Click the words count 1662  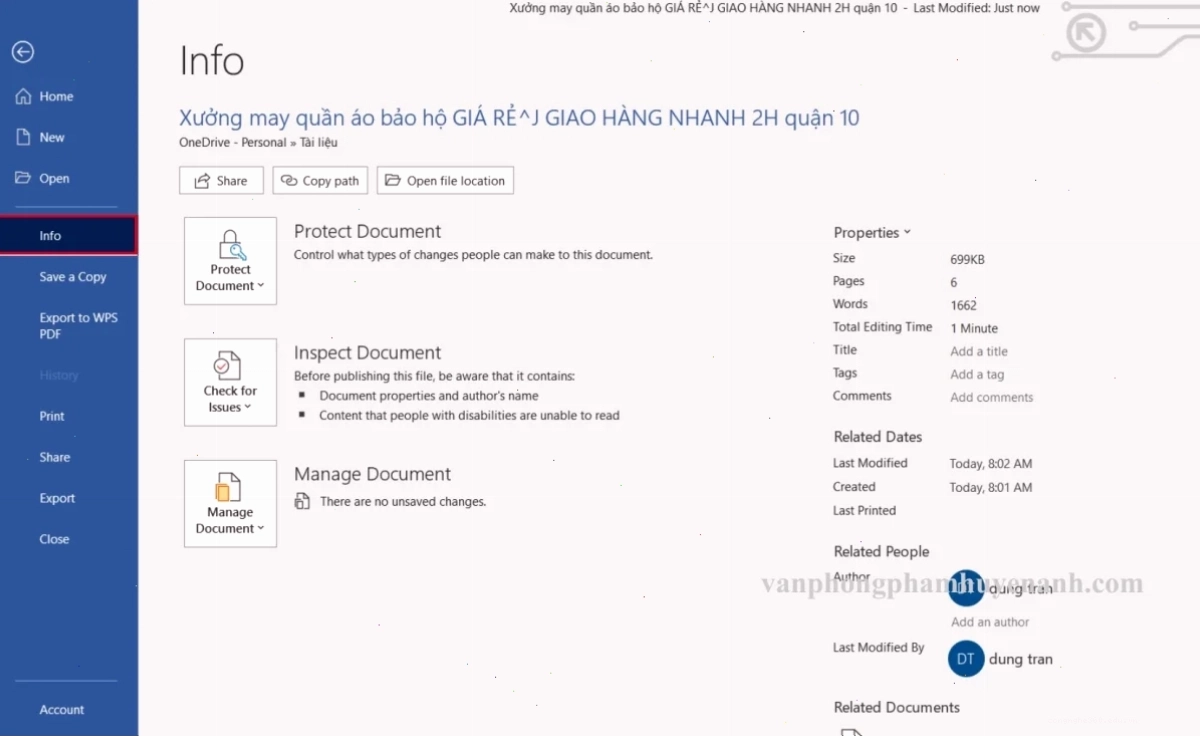point(963,305)
